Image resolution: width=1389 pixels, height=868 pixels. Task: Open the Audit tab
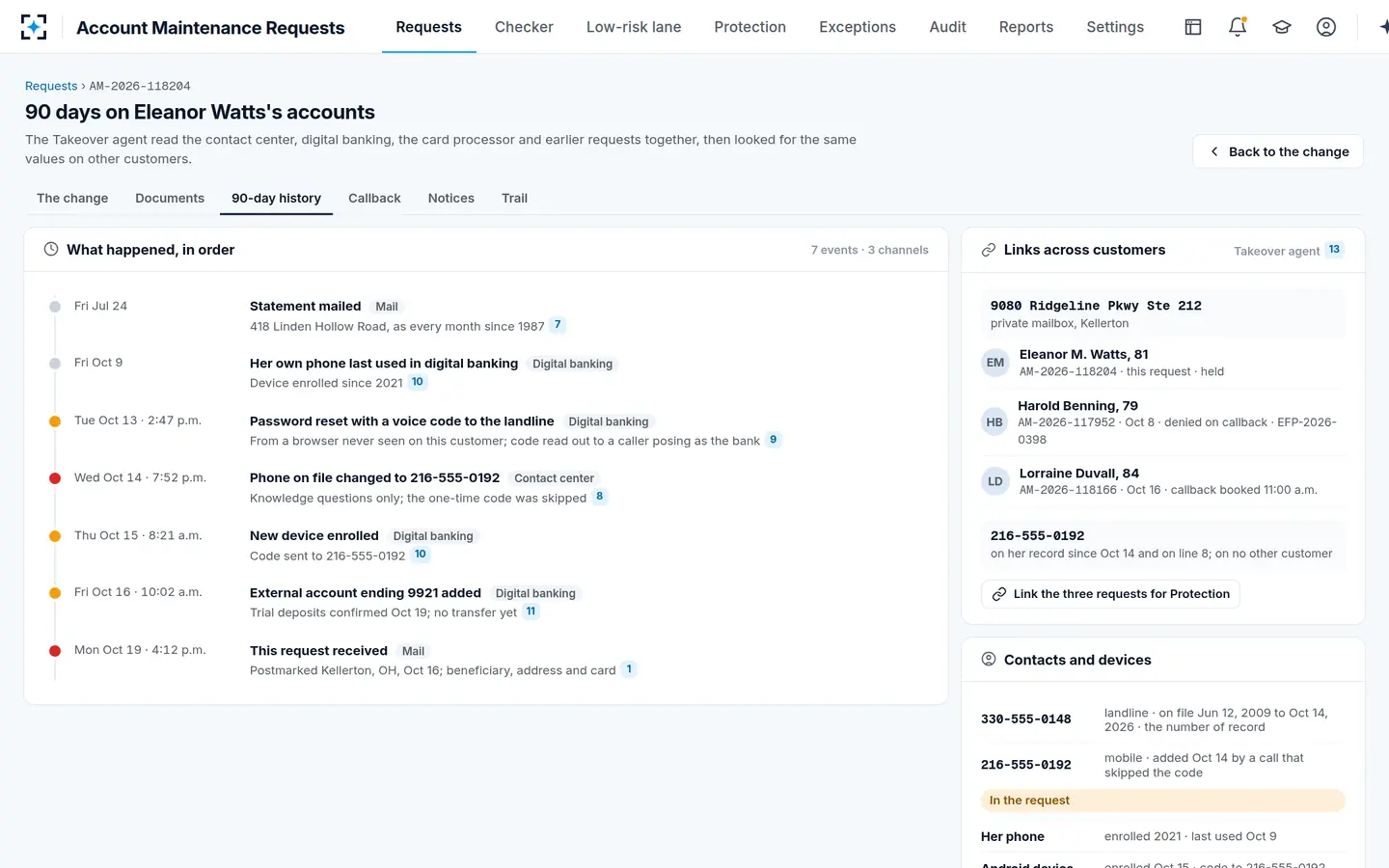(x=948, y=27)
